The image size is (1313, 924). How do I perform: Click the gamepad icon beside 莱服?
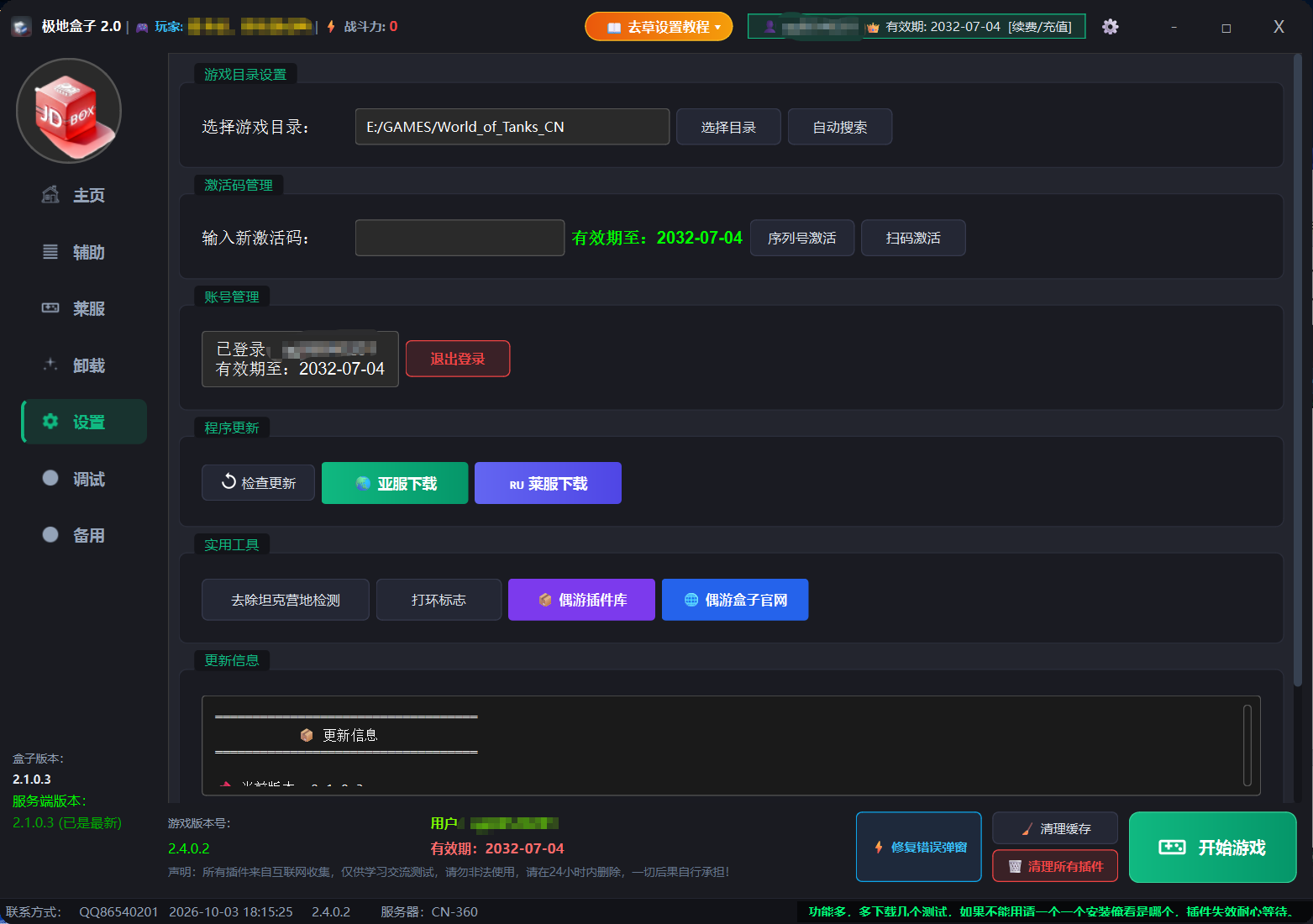[50, 307]
